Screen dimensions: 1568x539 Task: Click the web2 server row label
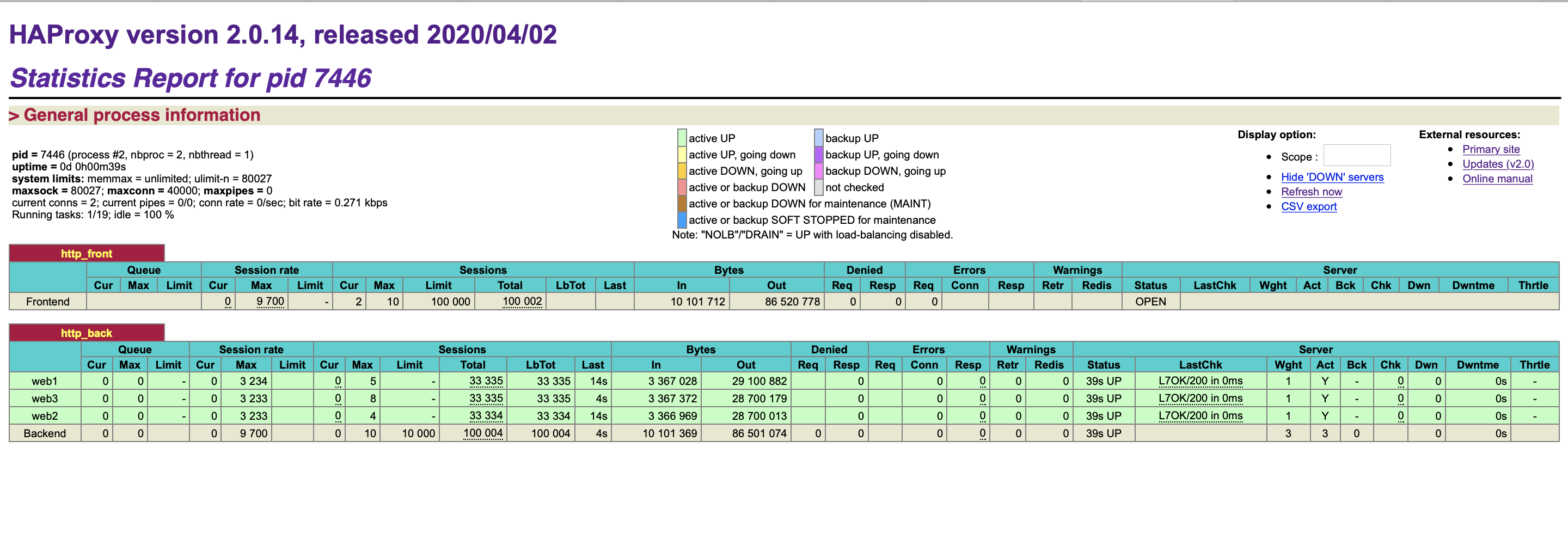(x=45, y=415)
